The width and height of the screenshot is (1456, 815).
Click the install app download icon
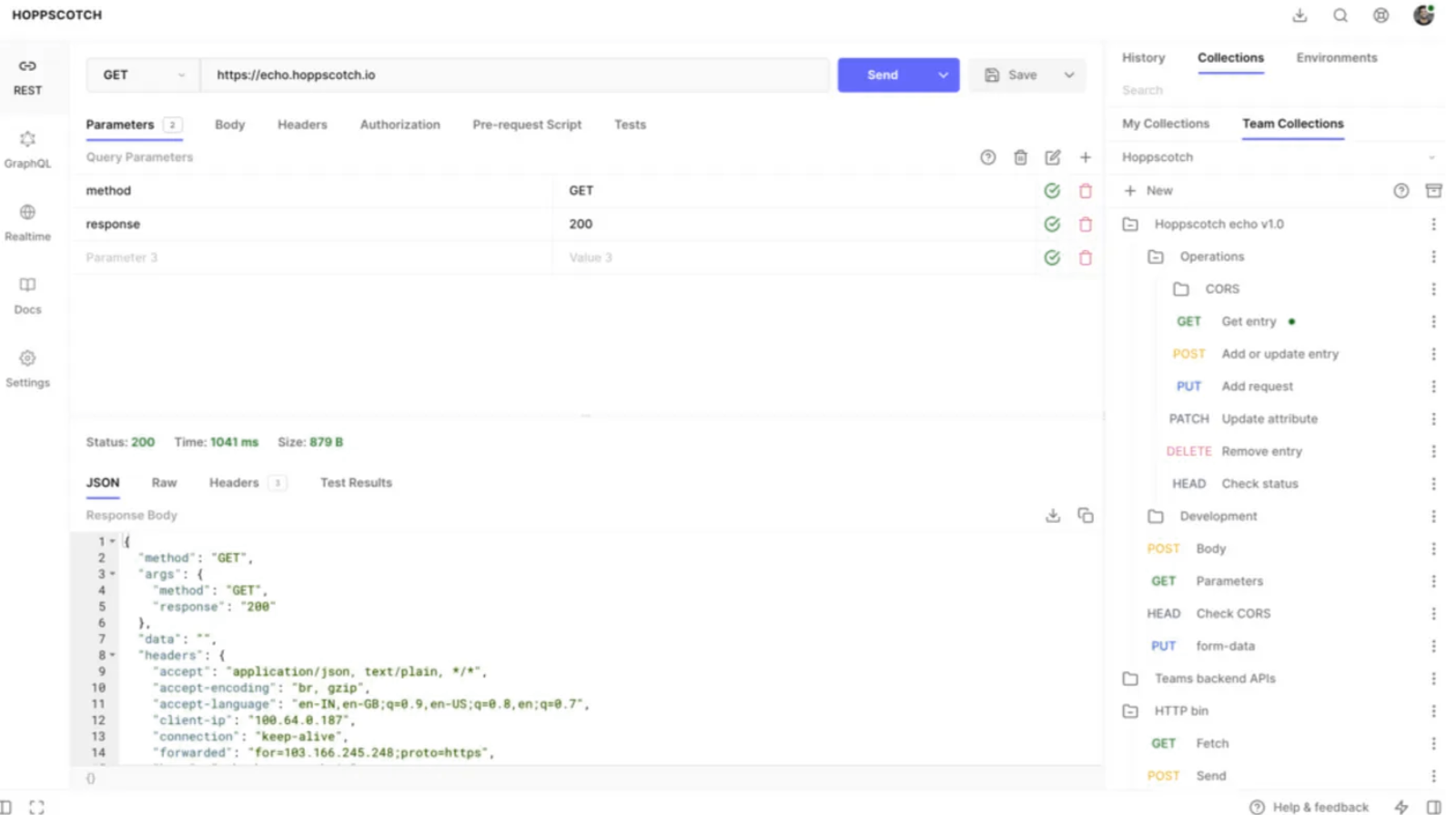pyautogui.click(x=1299, y=15)
